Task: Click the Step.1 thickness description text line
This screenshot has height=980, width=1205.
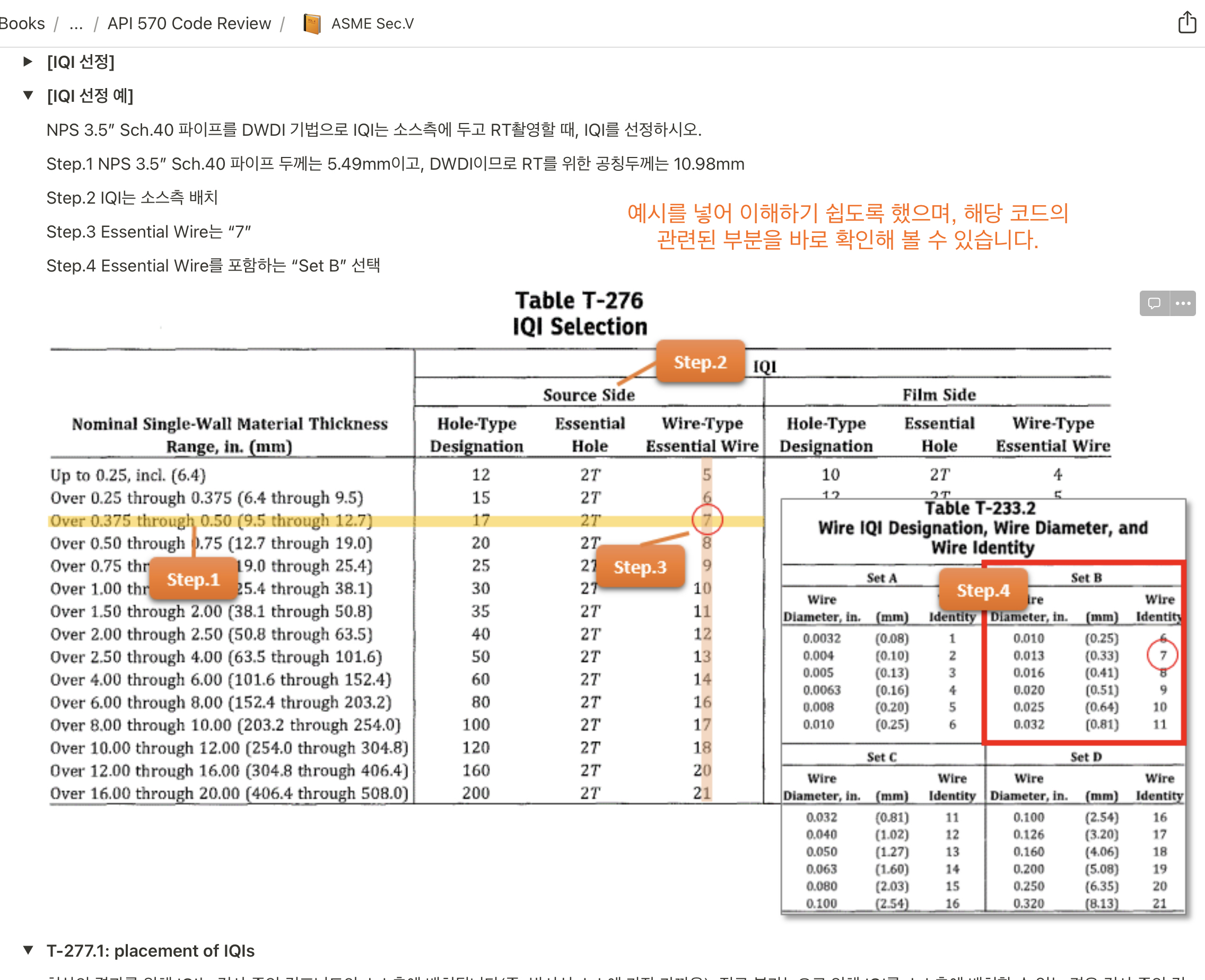Action: [x=395, y=164]
